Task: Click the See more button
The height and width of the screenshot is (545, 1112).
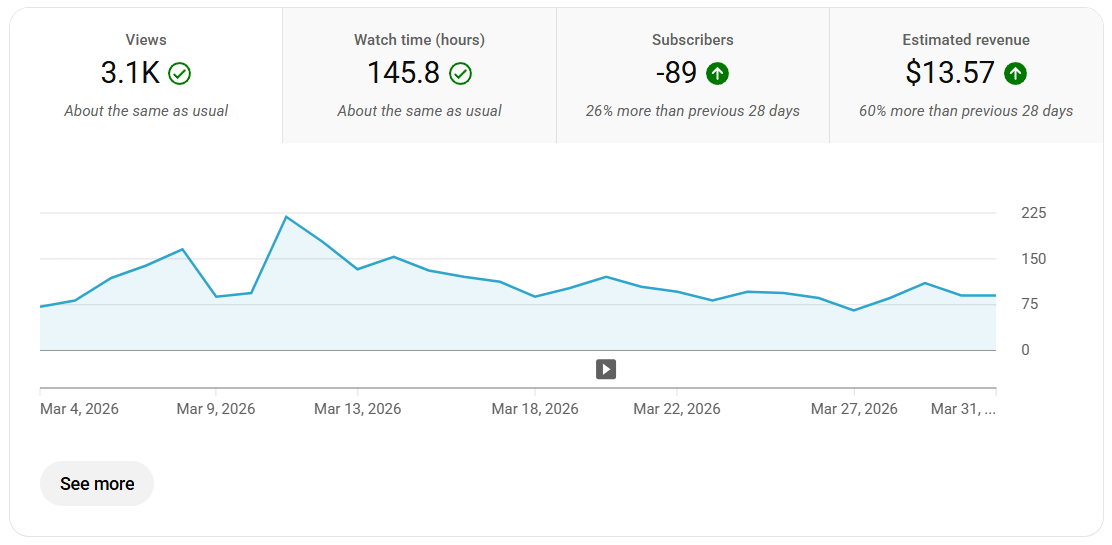Action: [x=97, y=484]
